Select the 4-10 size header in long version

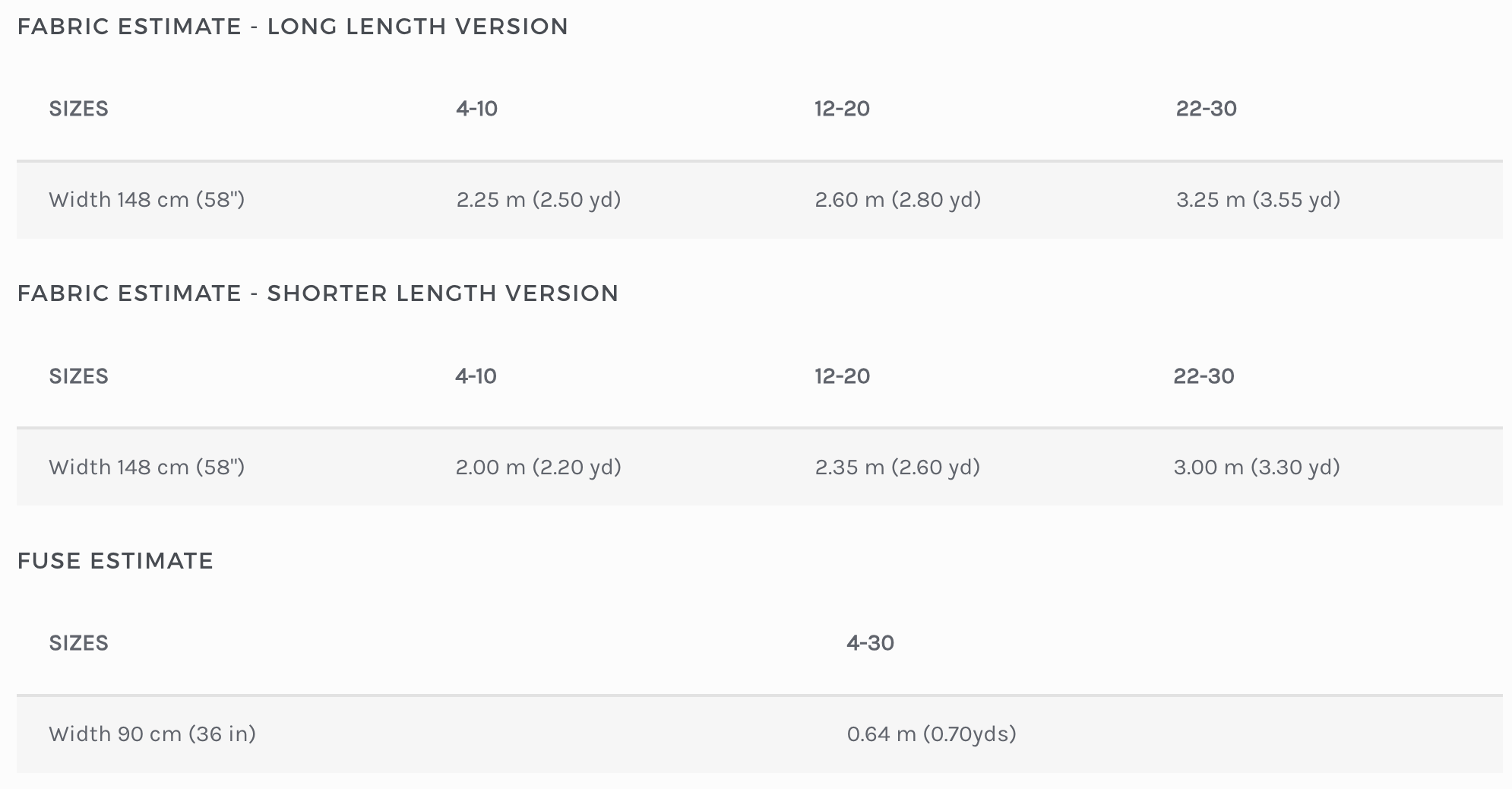click(x=477, y=109)
